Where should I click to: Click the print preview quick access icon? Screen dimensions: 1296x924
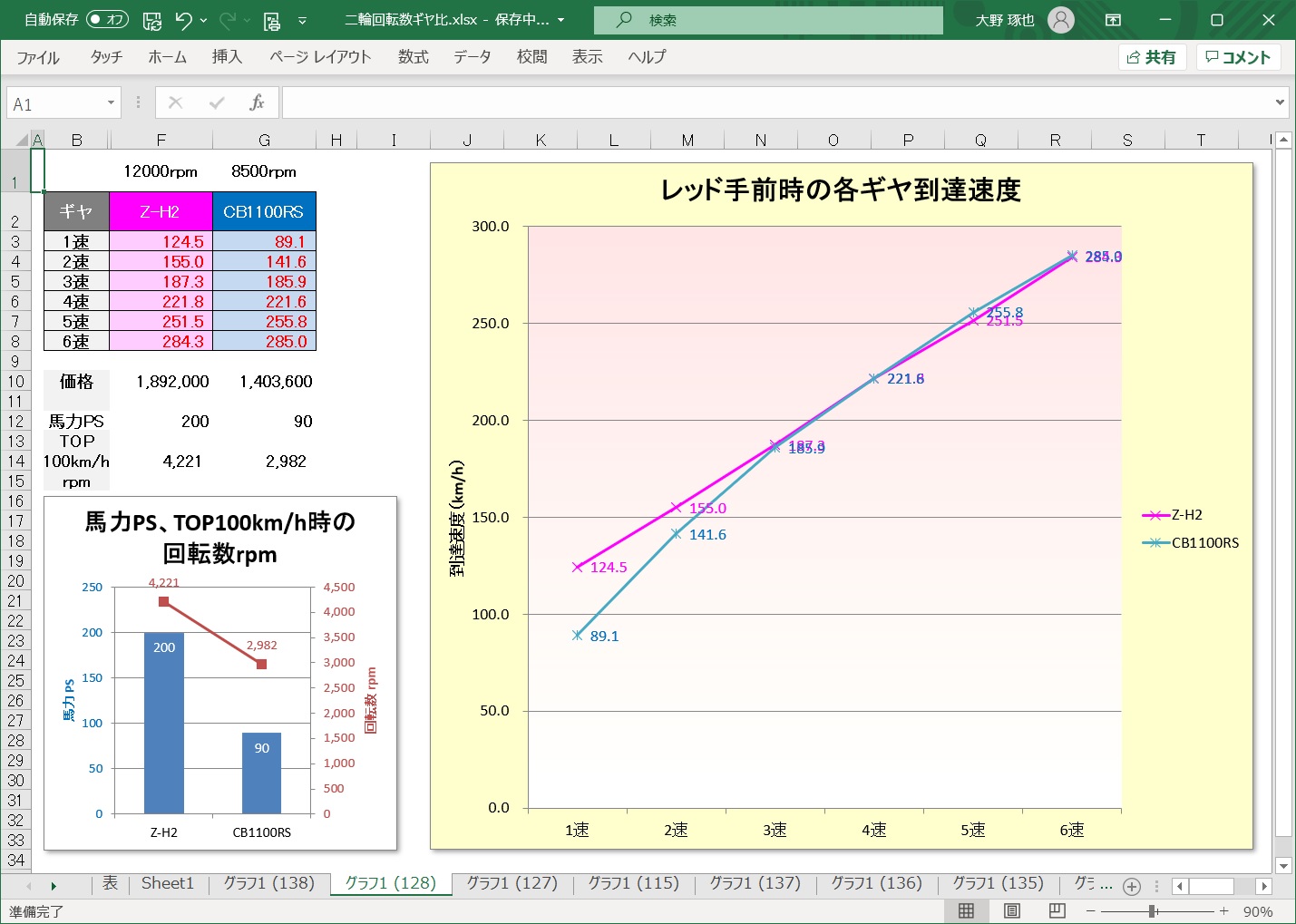271,20
